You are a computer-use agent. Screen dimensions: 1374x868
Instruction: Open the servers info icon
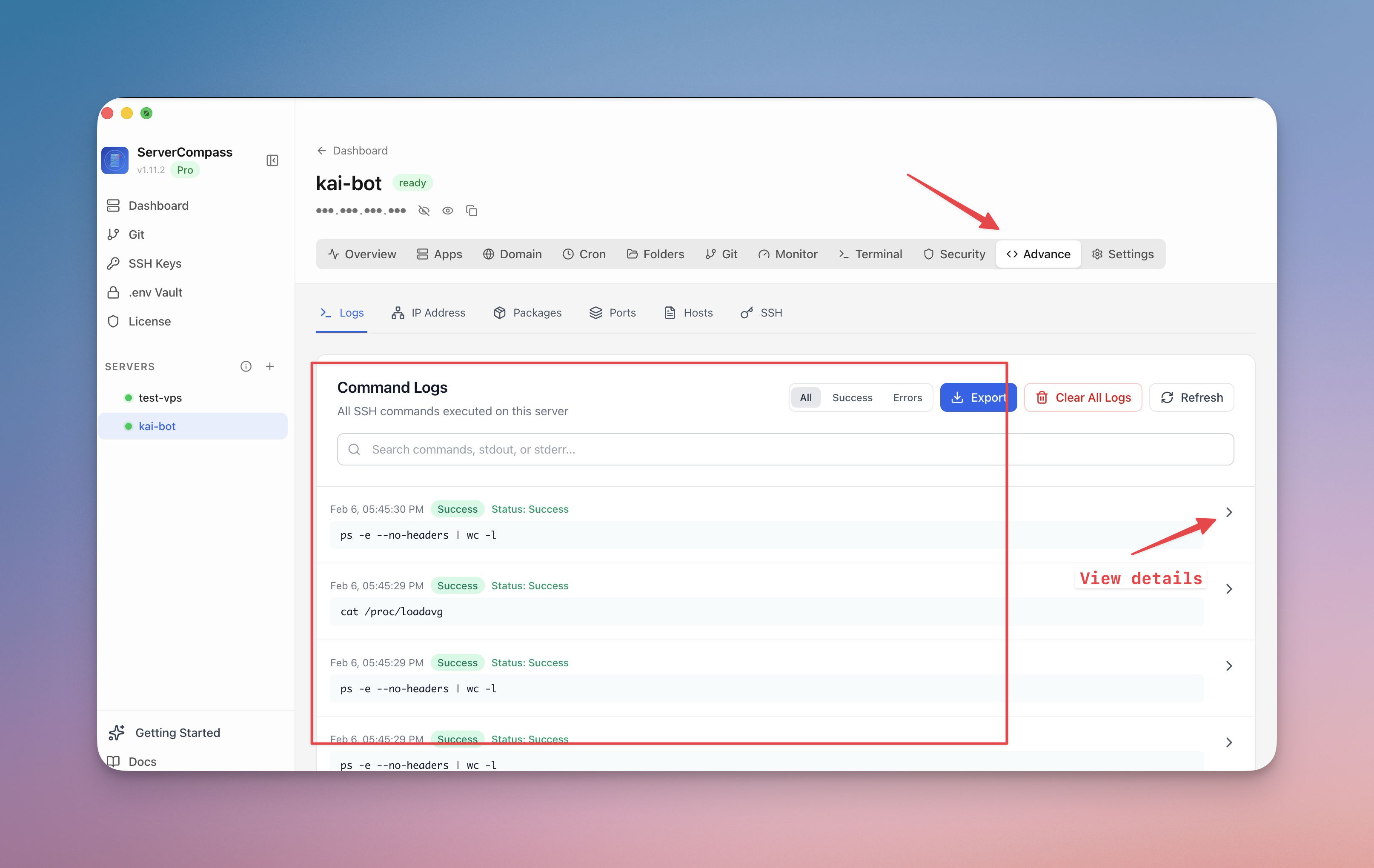pos(245,366)
